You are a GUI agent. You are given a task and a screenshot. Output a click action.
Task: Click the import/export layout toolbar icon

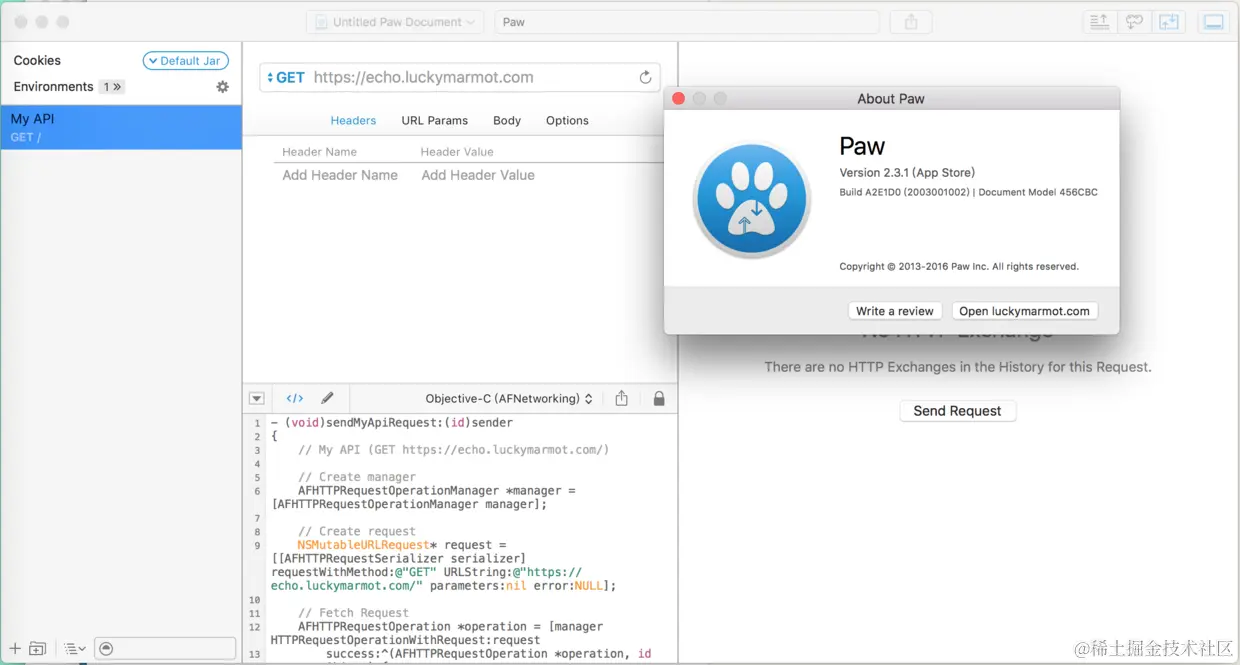[x=1169, y=22]
